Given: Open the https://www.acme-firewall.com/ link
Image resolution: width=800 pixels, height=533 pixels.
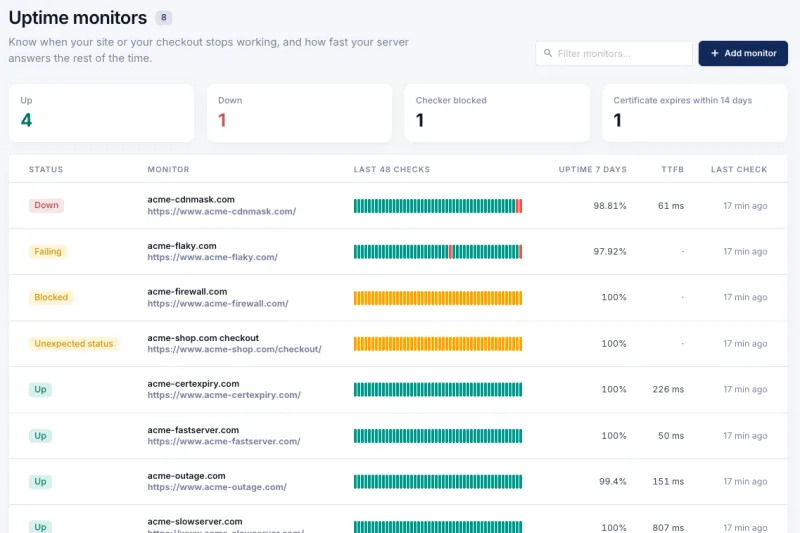Looking at the screenshot, I should [x=218, y=303].
